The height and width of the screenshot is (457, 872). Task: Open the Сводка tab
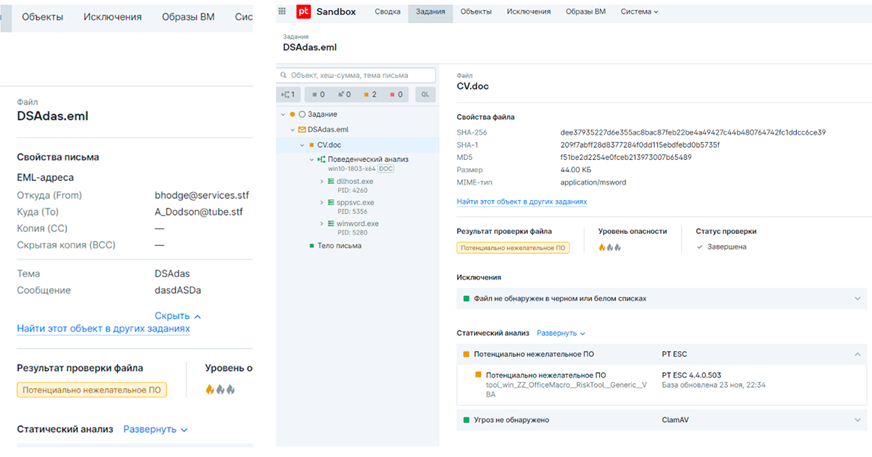pyautogui.click(x=388, y=11)
